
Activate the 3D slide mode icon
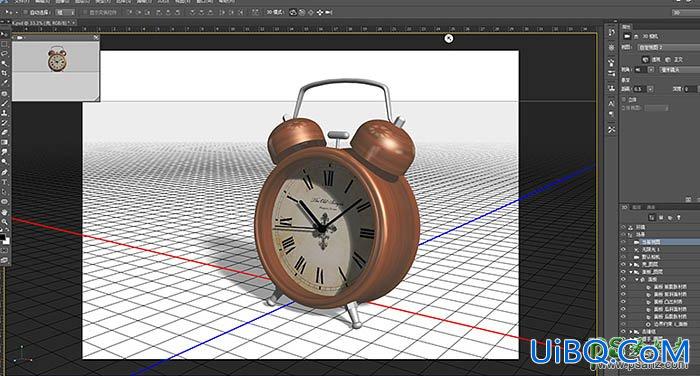click(x=320, y=13)
